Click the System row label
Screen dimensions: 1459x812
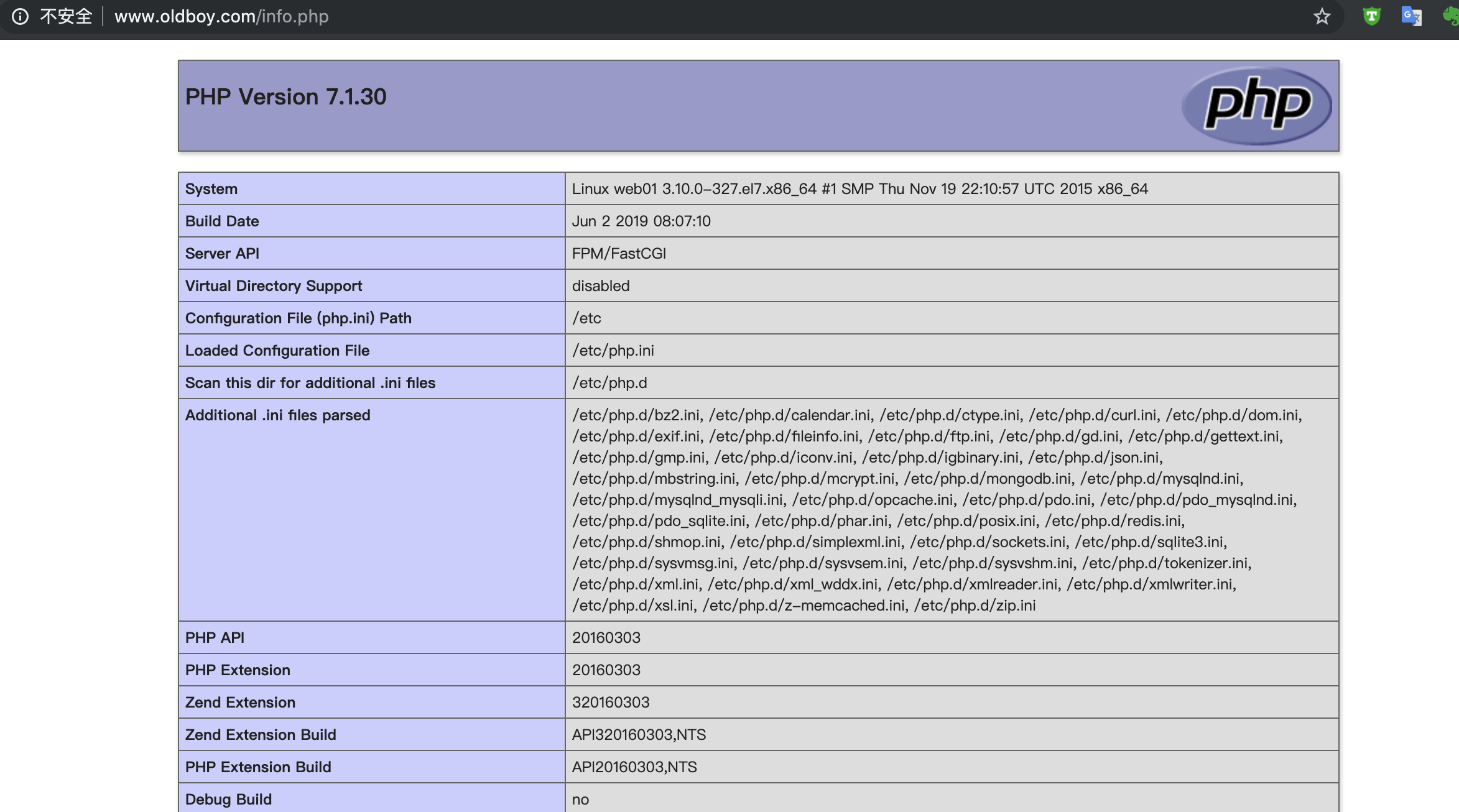[211, 189]
